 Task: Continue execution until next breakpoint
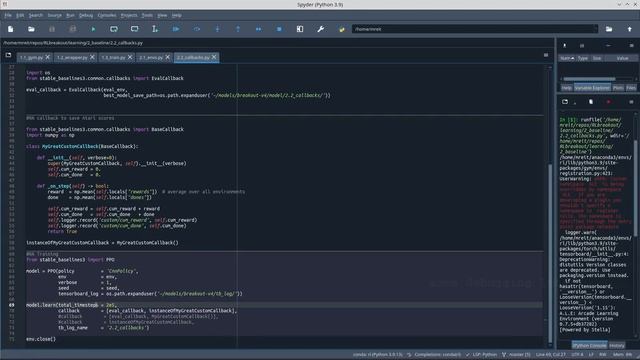point(258,29)
